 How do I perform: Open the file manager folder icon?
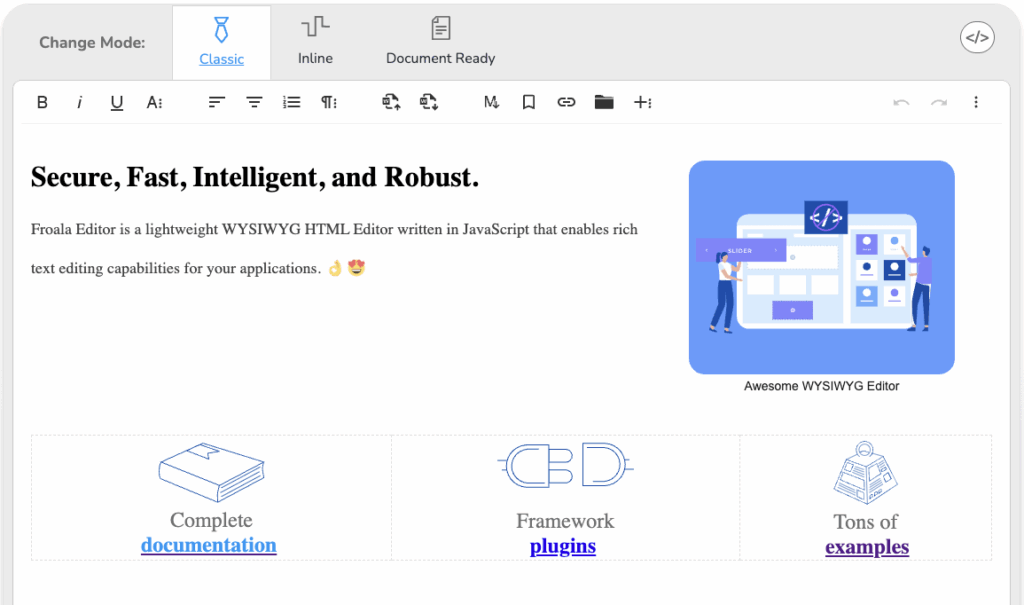[x=604, y=102]
